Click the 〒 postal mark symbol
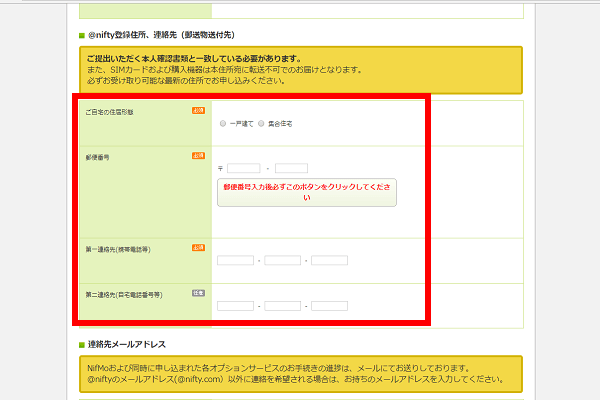Viewport: 600px width, 400px height. tap(220, 169)
